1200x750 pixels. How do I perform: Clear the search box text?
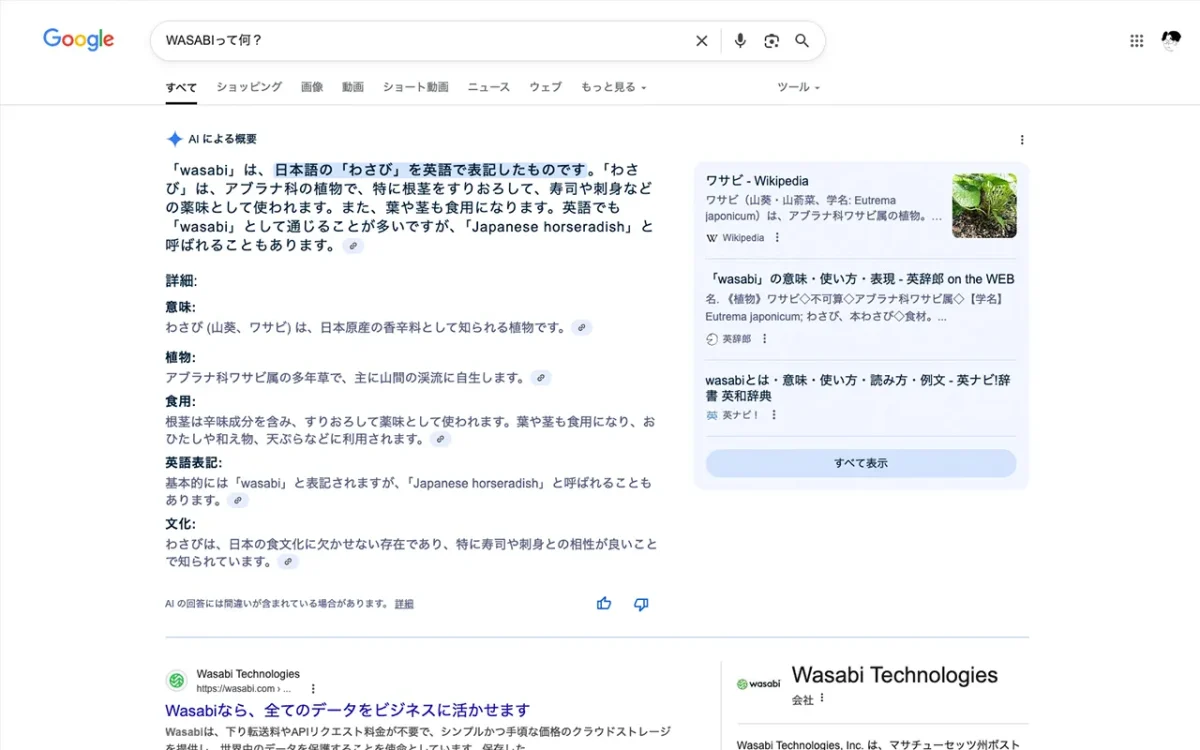(702, 41)
